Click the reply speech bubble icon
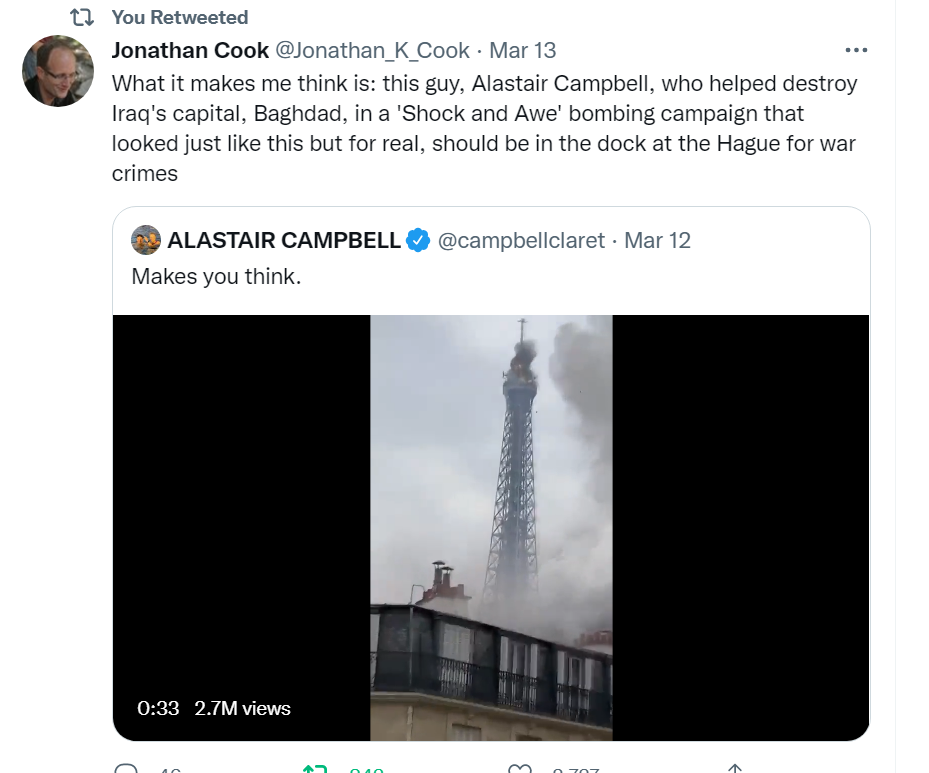 click(x=127, y=770)
